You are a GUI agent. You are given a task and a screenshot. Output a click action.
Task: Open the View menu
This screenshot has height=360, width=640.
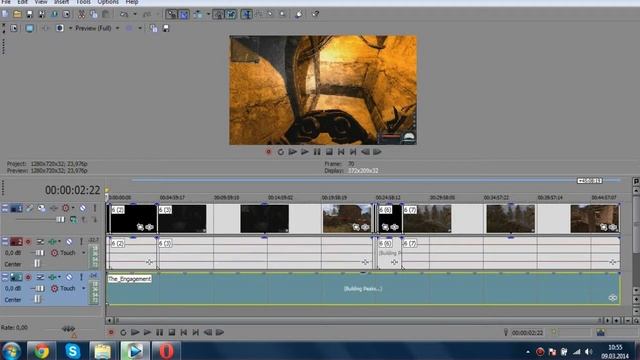click(41, 2)
